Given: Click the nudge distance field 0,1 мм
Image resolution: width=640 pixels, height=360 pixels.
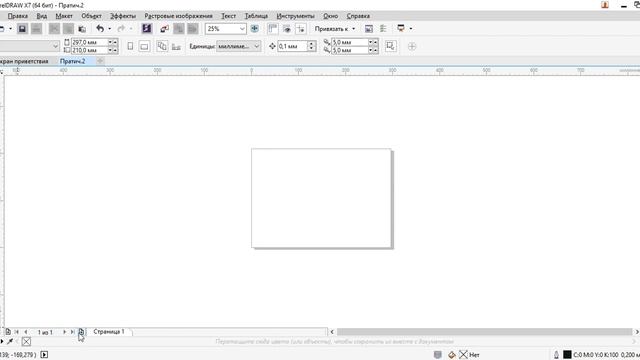Looking at the screenshot, I should click(292, 46).
